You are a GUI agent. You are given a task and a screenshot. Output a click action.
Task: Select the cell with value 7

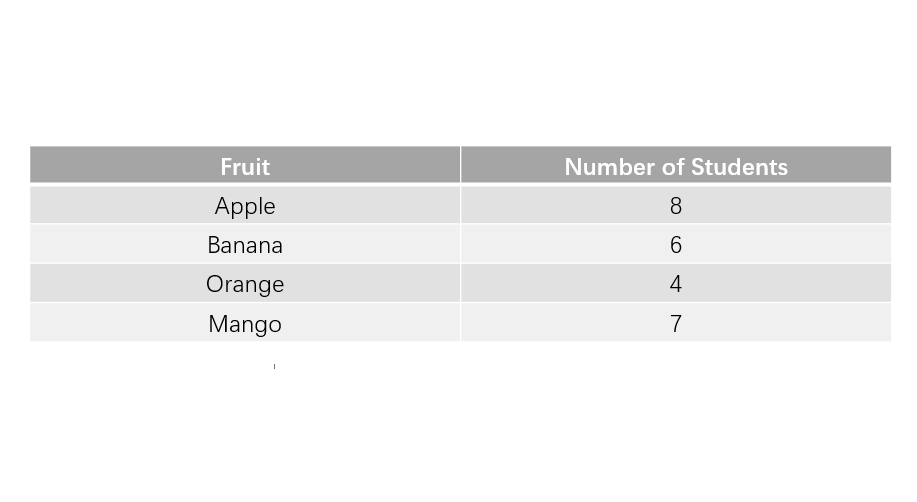[676, 322]
